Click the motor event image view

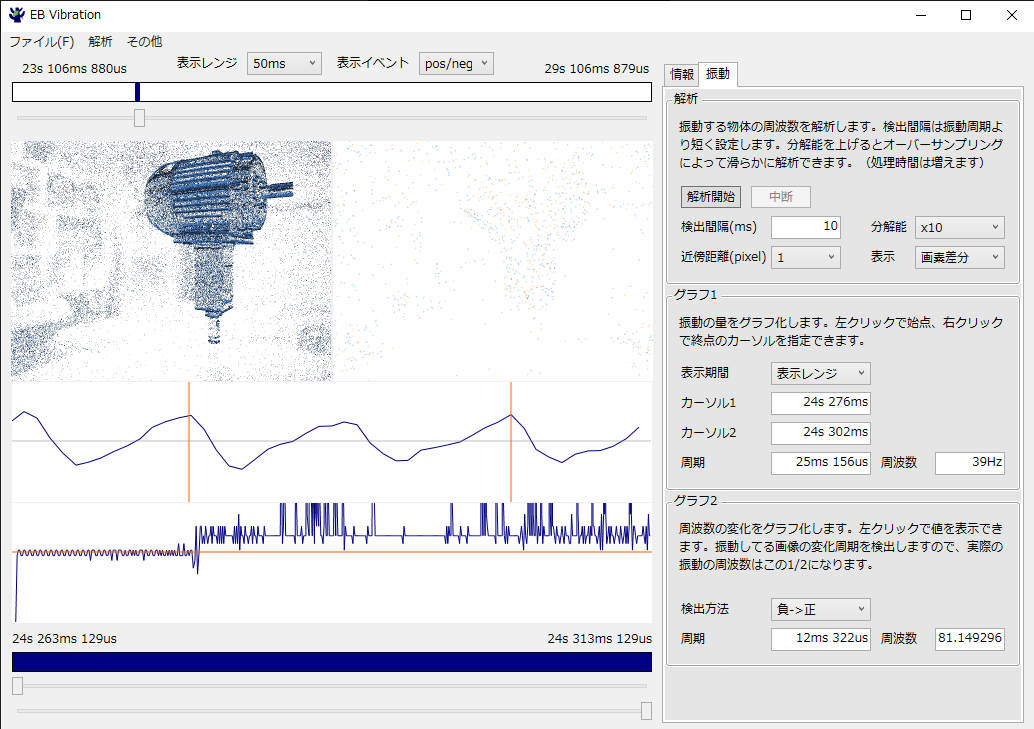click(x=171, y=261)
